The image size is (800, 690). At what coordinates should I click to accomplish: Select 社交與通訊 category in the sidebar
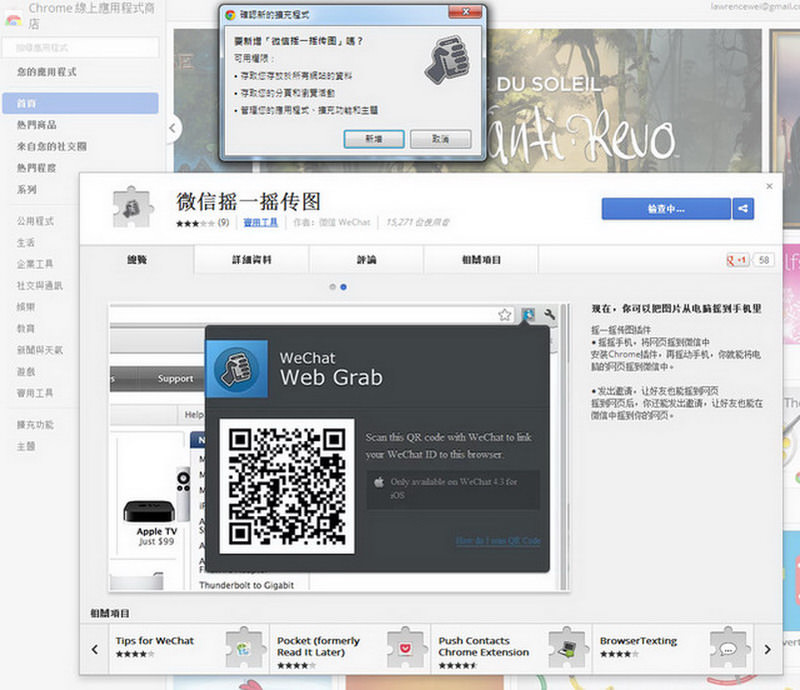coord(40,285)
